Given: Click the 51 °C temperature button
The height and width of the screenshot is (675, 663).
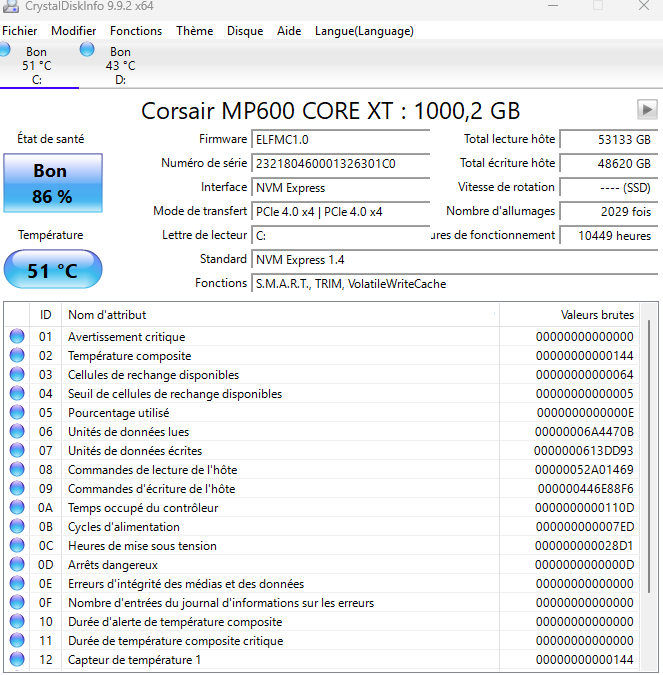Looking at the screenshot, I should click(53, 269).
